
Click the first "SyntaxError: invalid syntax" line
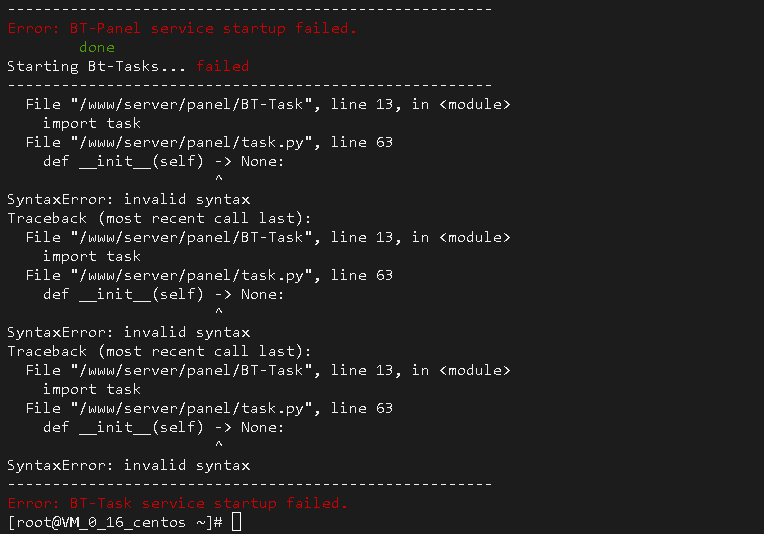coord(129,199)
